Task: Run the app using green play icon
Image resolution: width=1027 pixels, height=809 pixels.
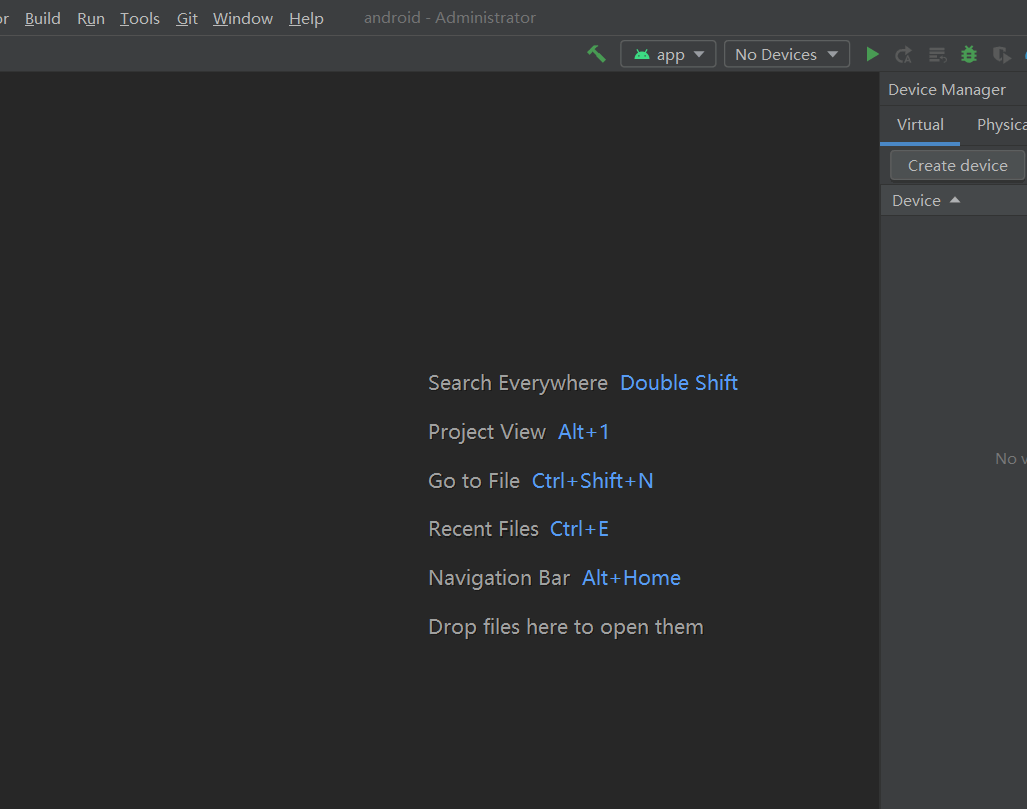Action: click(x=871, y=54)
